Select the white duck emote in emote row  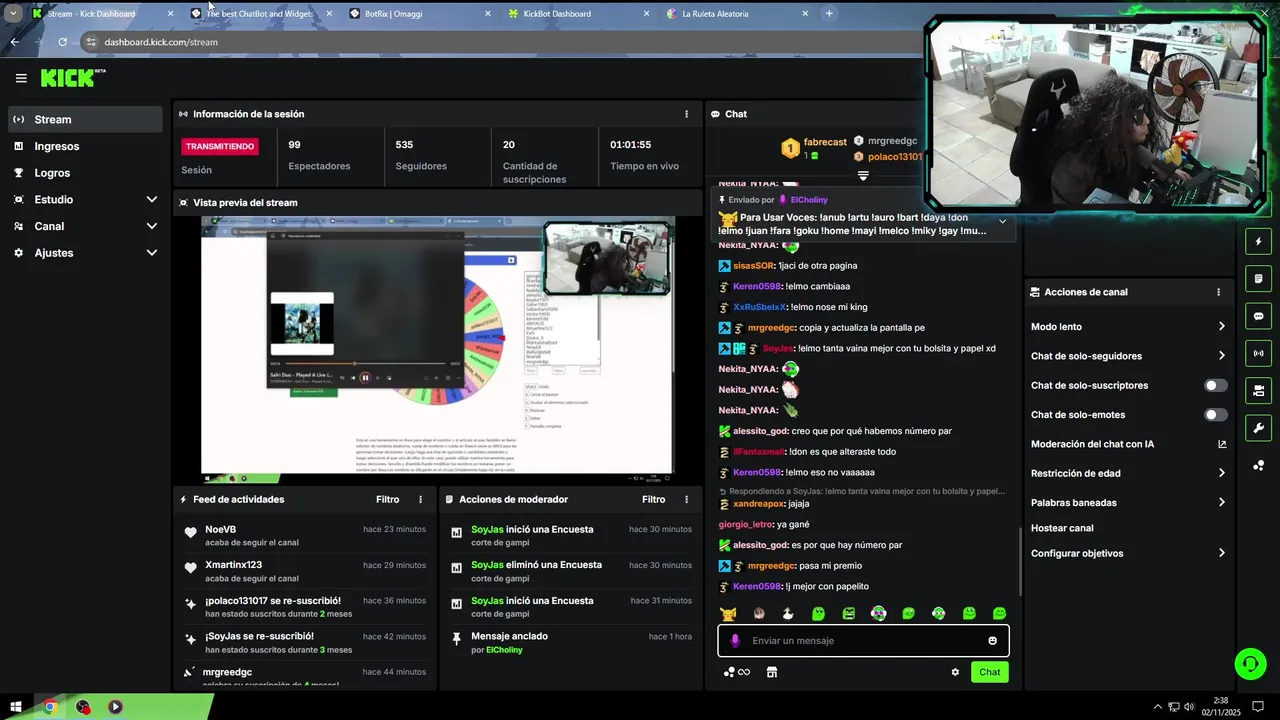pyautogui.click(x=788, y=614)
